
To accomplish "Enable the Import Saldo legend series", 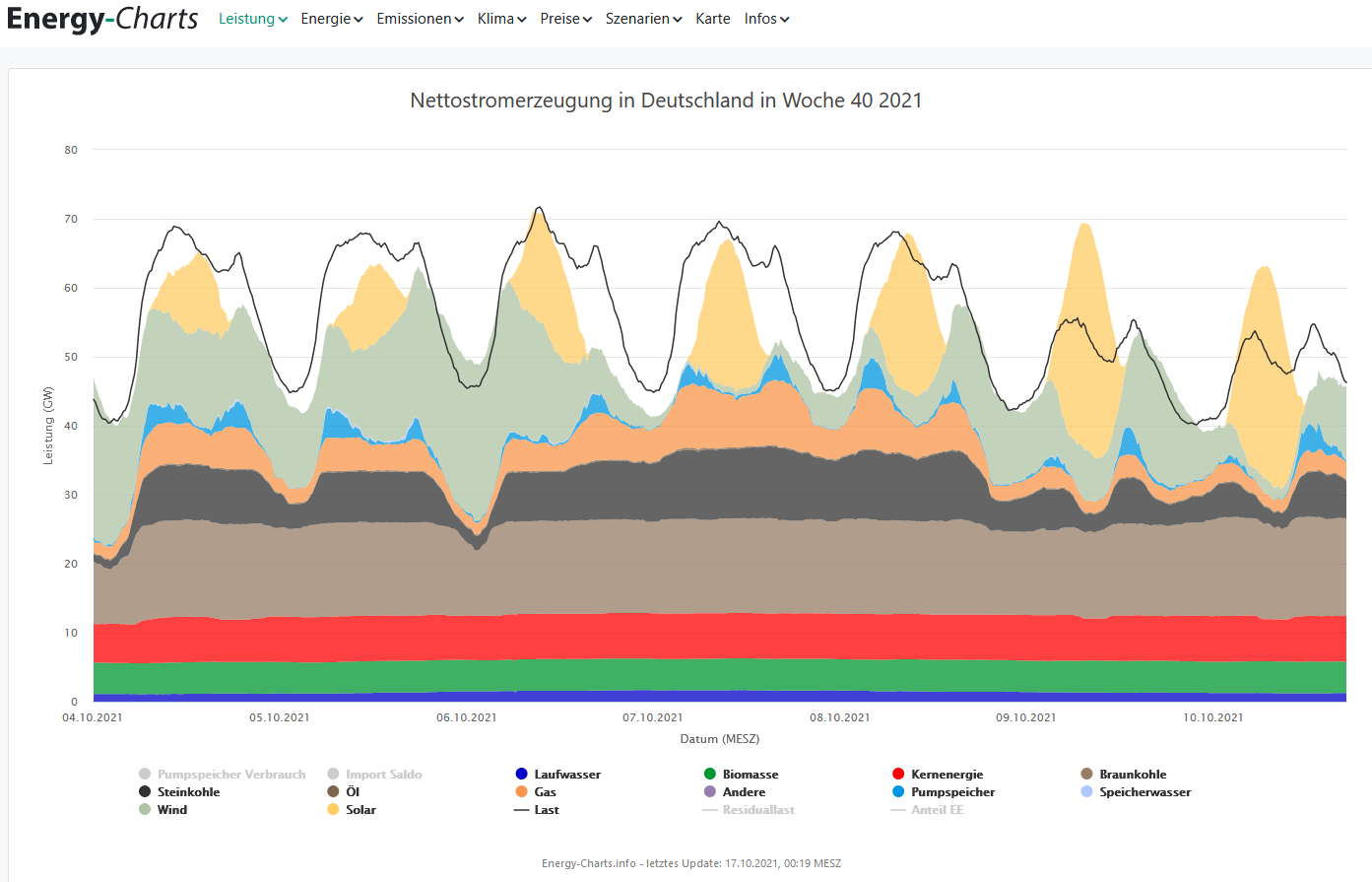I will 374,775.
